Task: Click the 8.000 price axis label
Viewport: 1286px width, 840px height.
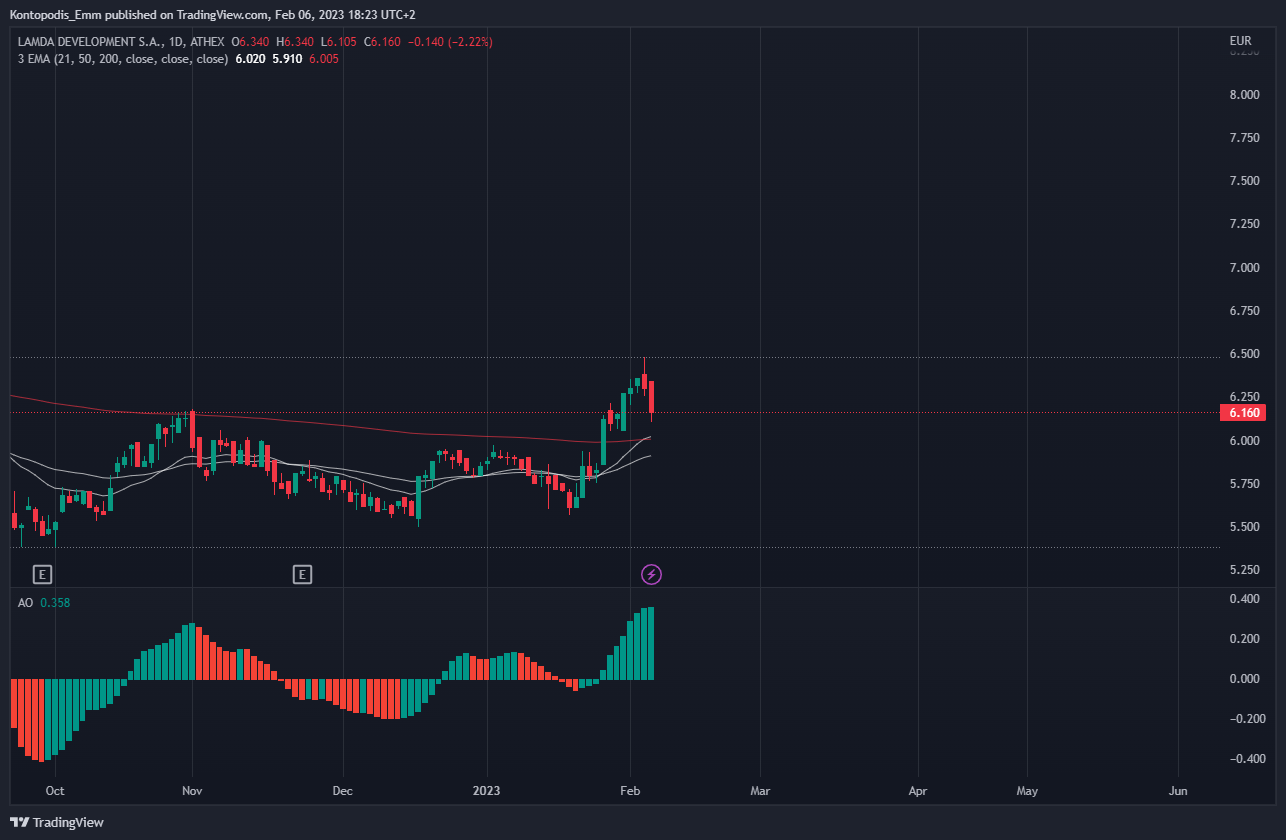Action: (x=1244, y=95)
